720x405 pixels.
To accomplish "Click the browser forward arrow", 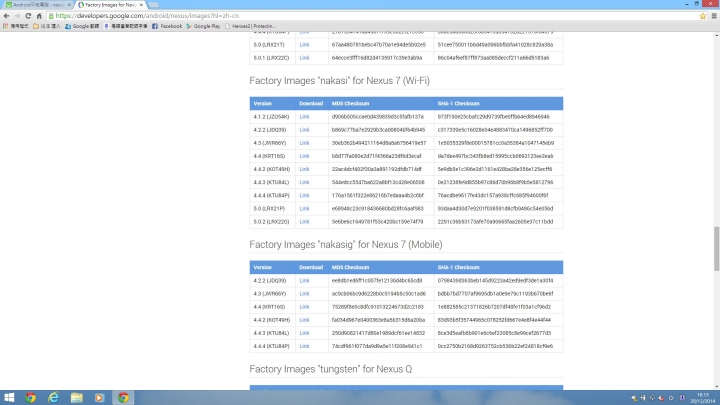I will pyautogui.click(x=17, y=16).
